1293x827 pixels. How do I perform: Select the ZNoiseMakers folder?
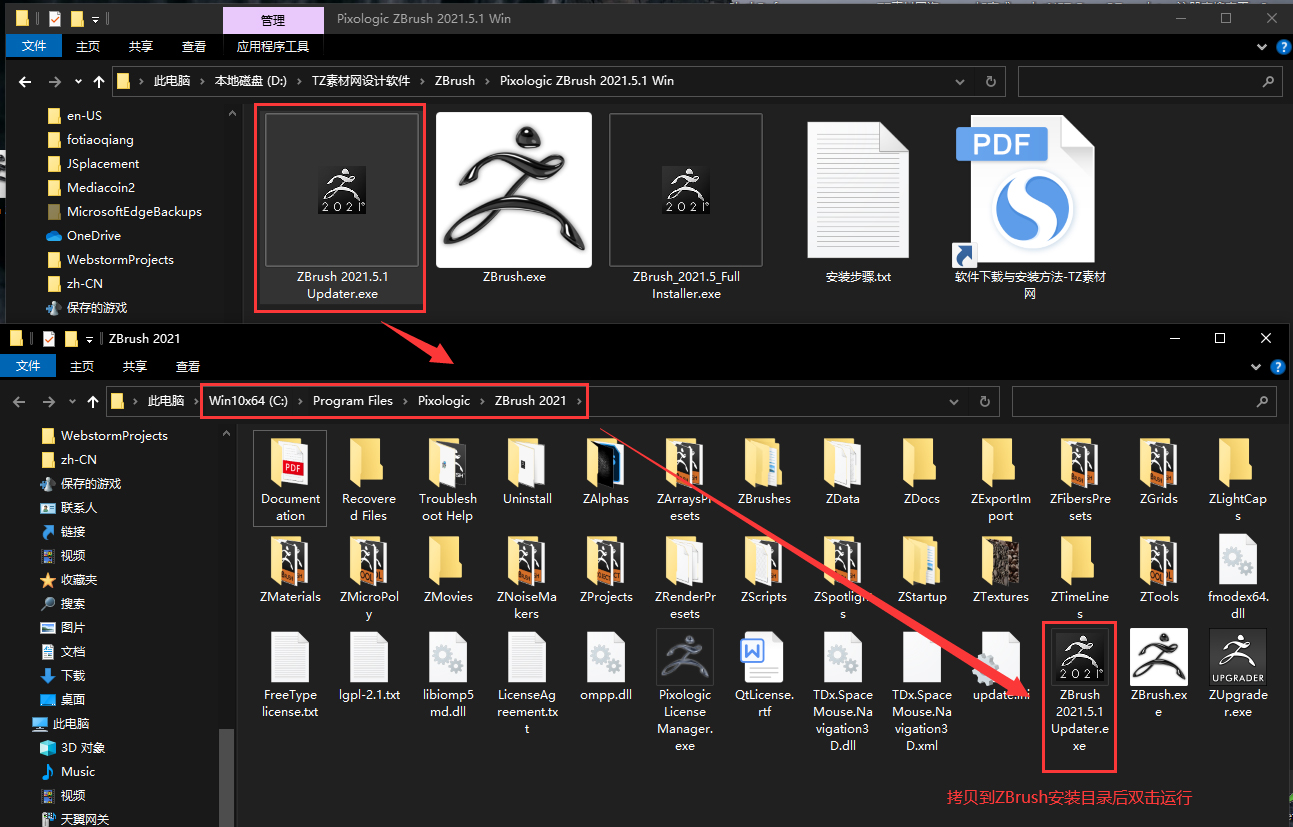(x=527, y=578)
